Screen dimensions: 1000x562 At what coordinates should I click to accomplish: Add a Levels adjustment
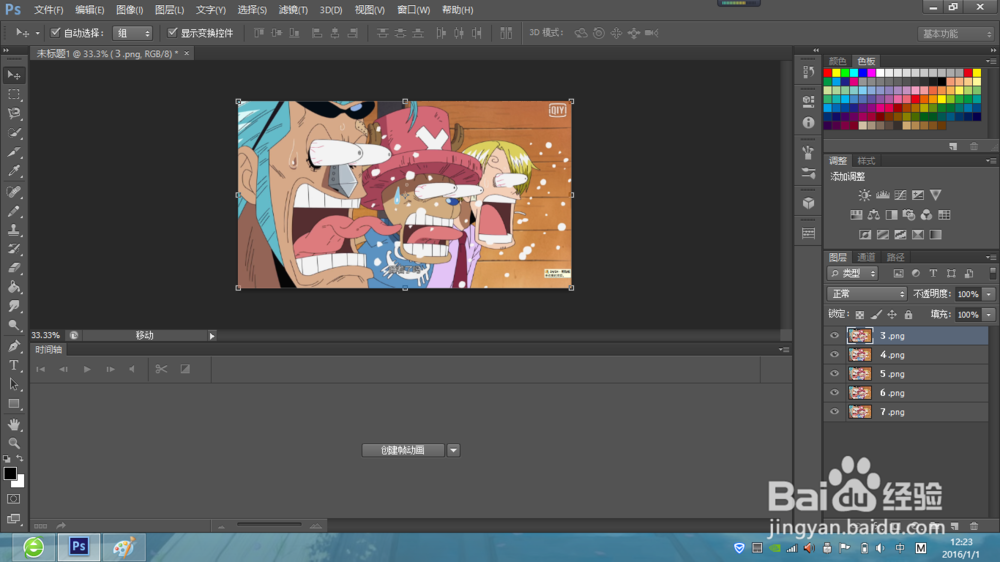(x=883, y=195)
